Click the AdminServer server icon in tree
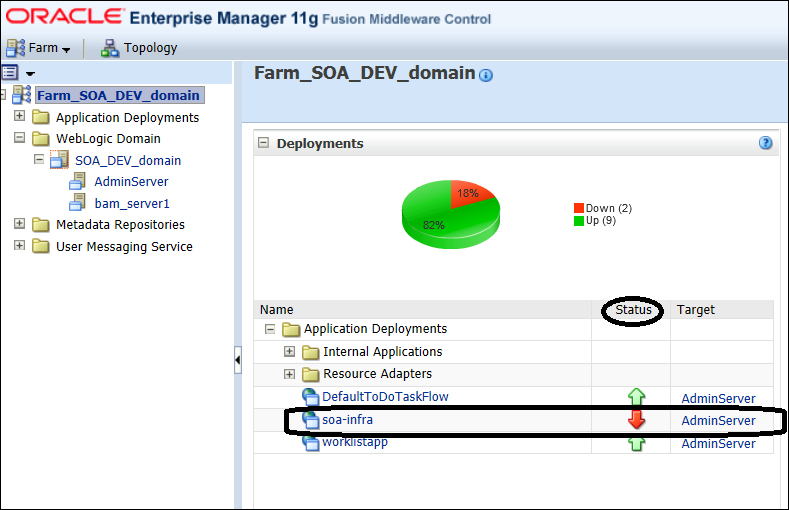This screenshot has height=510, width=789. point(77,181)
